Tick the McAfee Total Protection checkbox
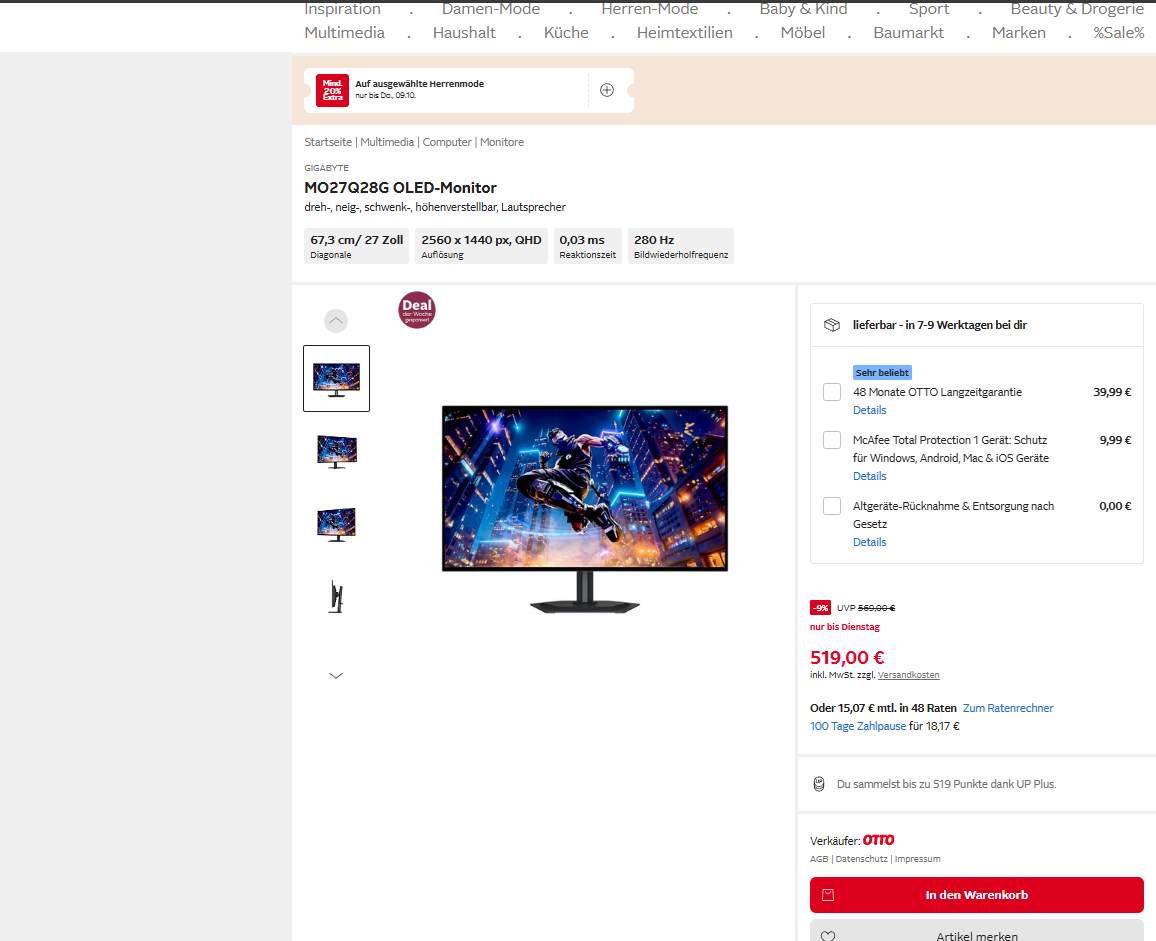 [832, 440]
